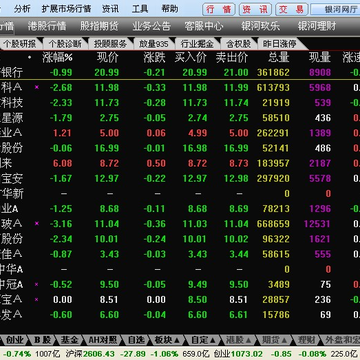The image size is (360, 360).
Task: Click the -3.16 percent change cell
Action: tap(61, 224)
